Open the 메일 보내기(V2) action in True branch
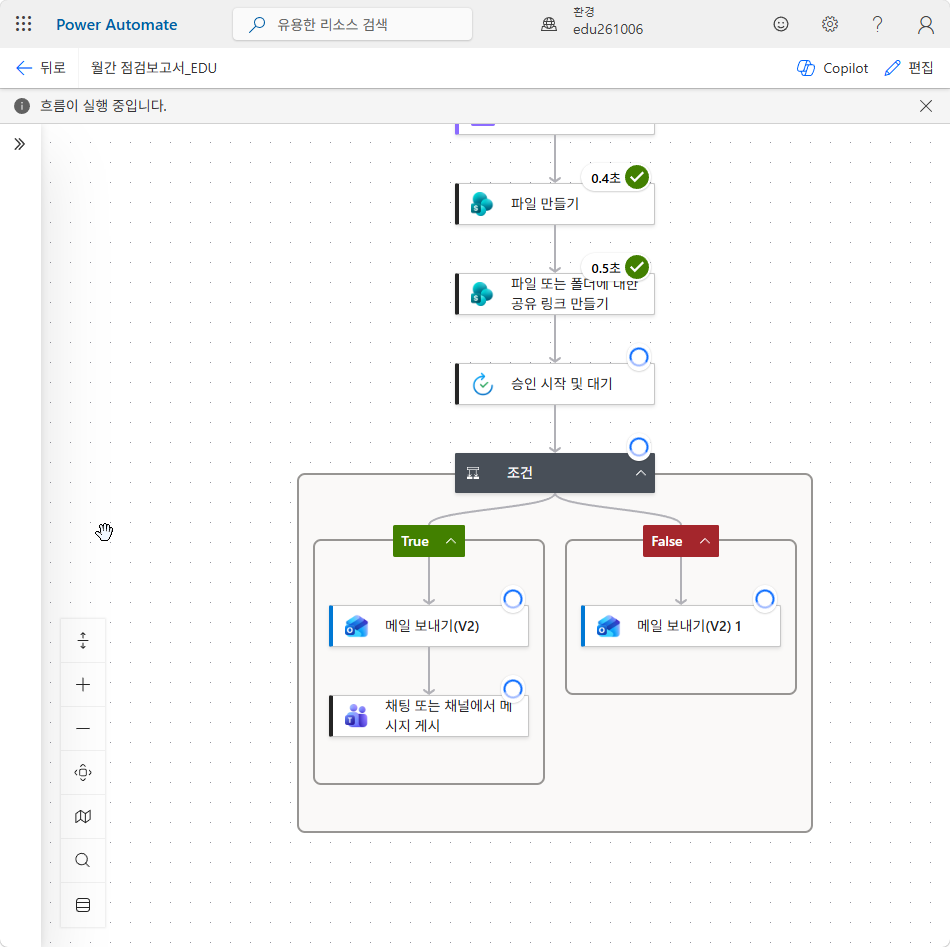This screenshot has width=950, height=947. point(429,626)
